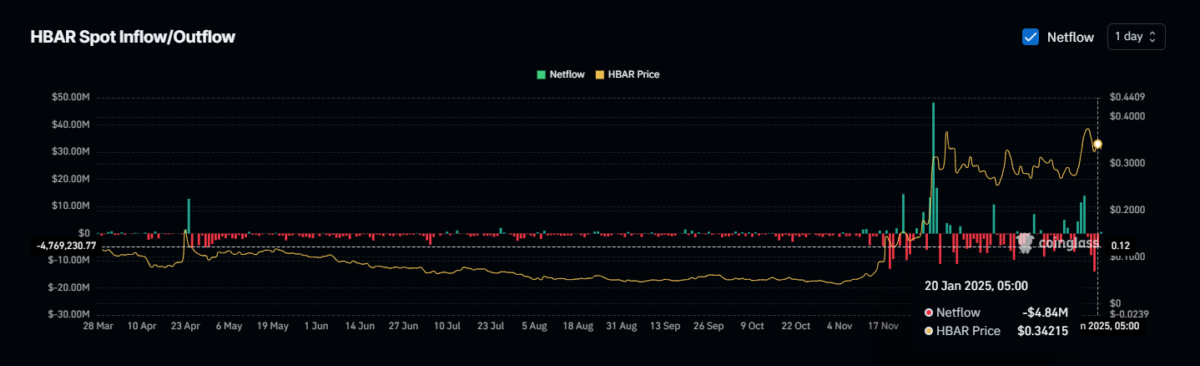
Task: Toggle HBAR Price series in legend
Action: click(x=627, y=74)
